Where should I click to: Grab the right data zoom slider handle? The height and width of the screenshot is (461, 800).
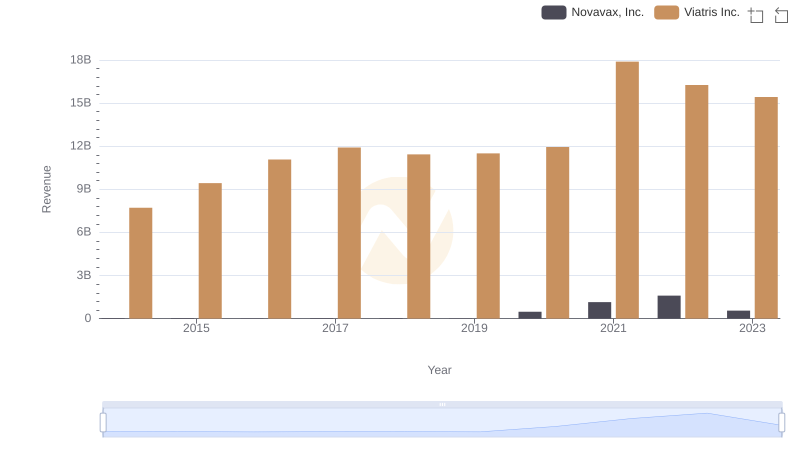[x=782, y=423]
